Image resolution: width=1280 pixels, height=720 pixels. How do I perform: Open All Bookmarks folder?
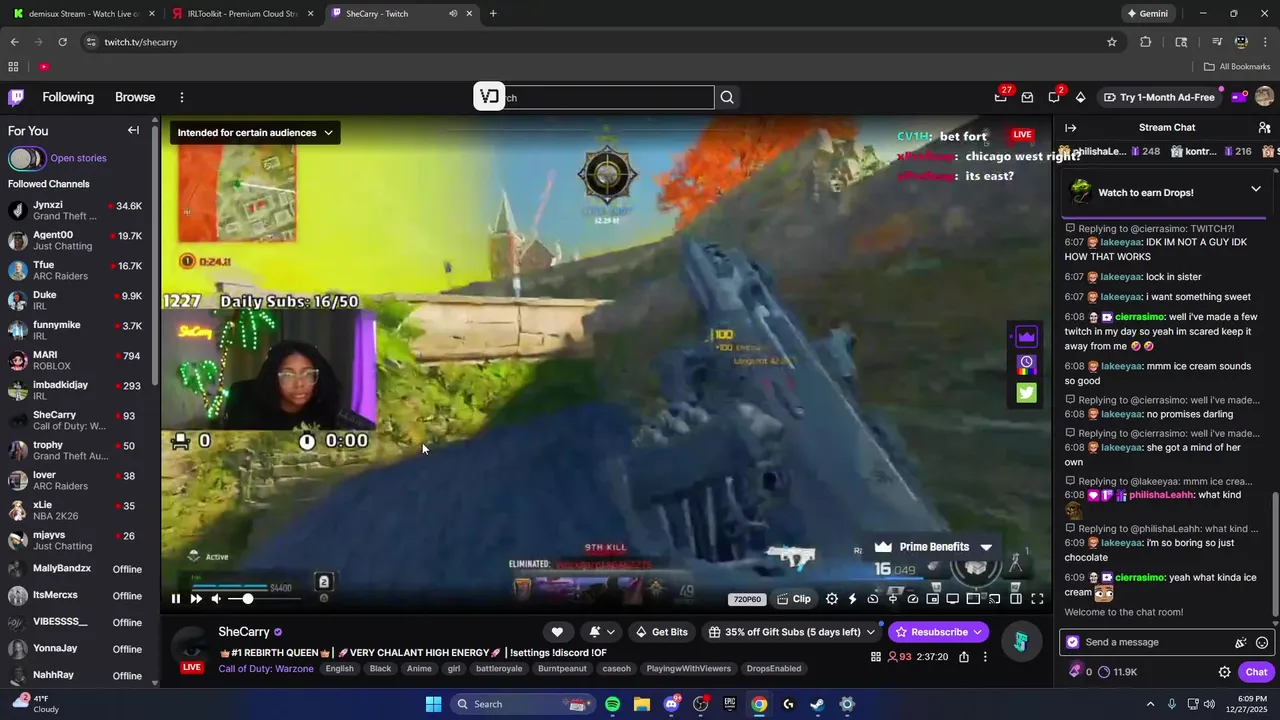pos(1237,67)
